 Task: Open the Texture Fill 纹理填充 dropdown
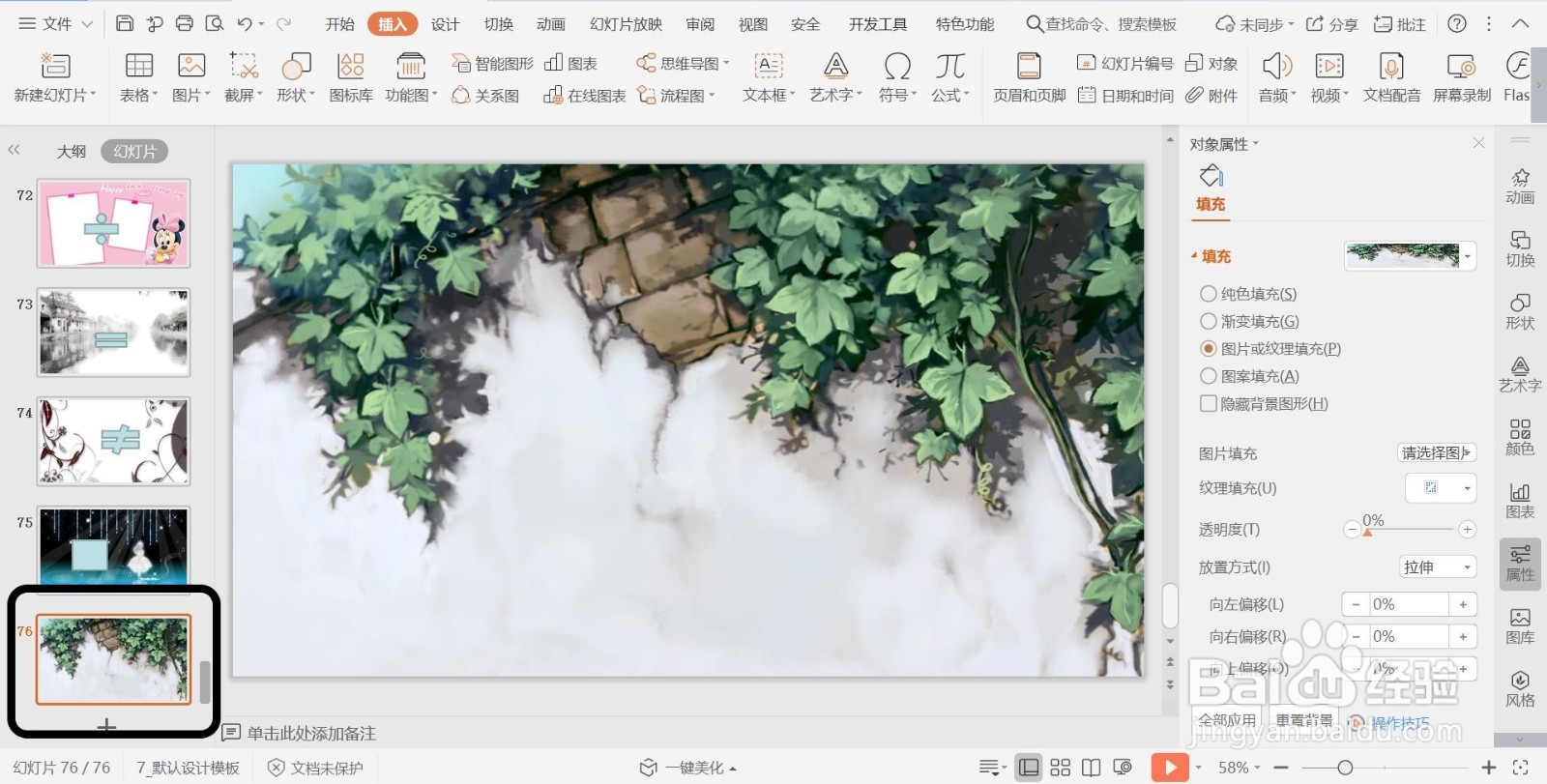point(1441,488)
